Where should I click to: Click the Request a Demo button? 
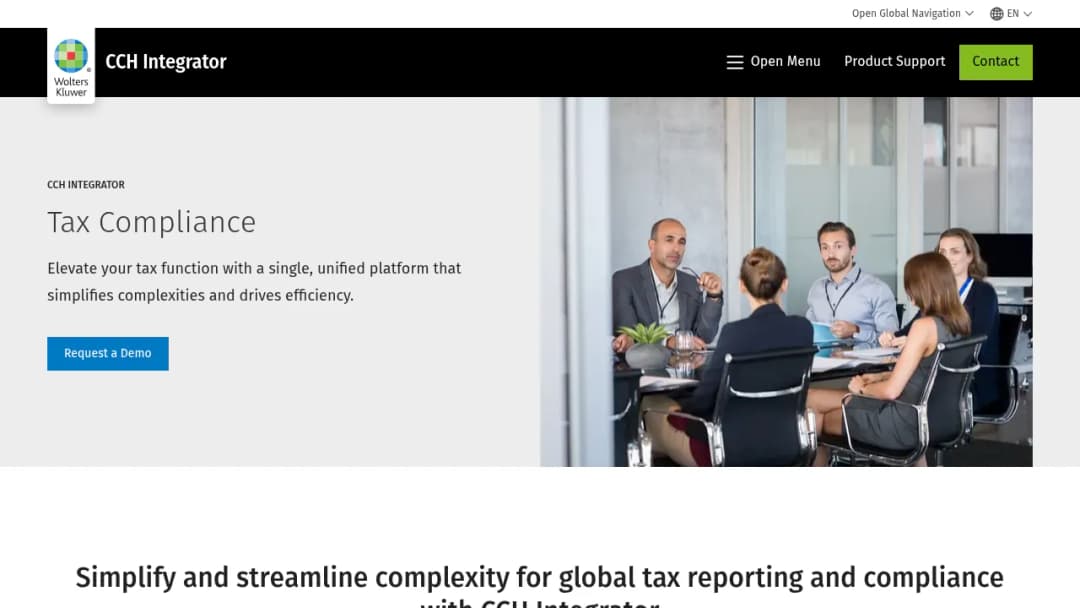coord(107,353)
